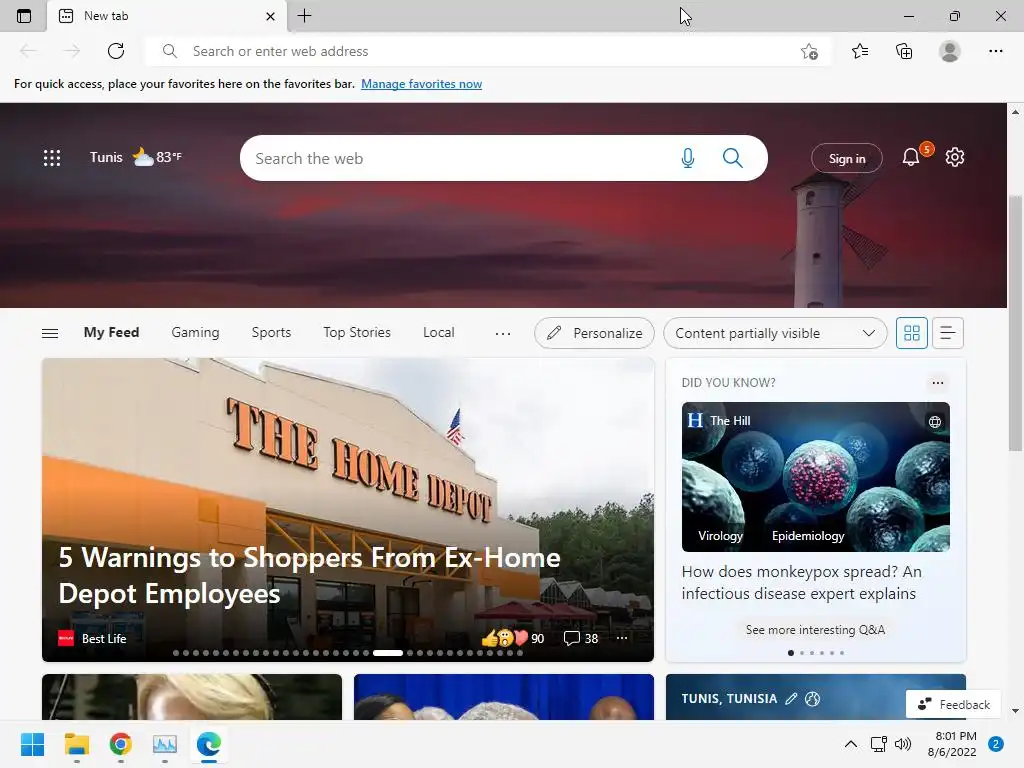Open the Favorites list icon
The height and width of the screenshot is (768, 1024).
pyautogui.click(x=860, y=51)
